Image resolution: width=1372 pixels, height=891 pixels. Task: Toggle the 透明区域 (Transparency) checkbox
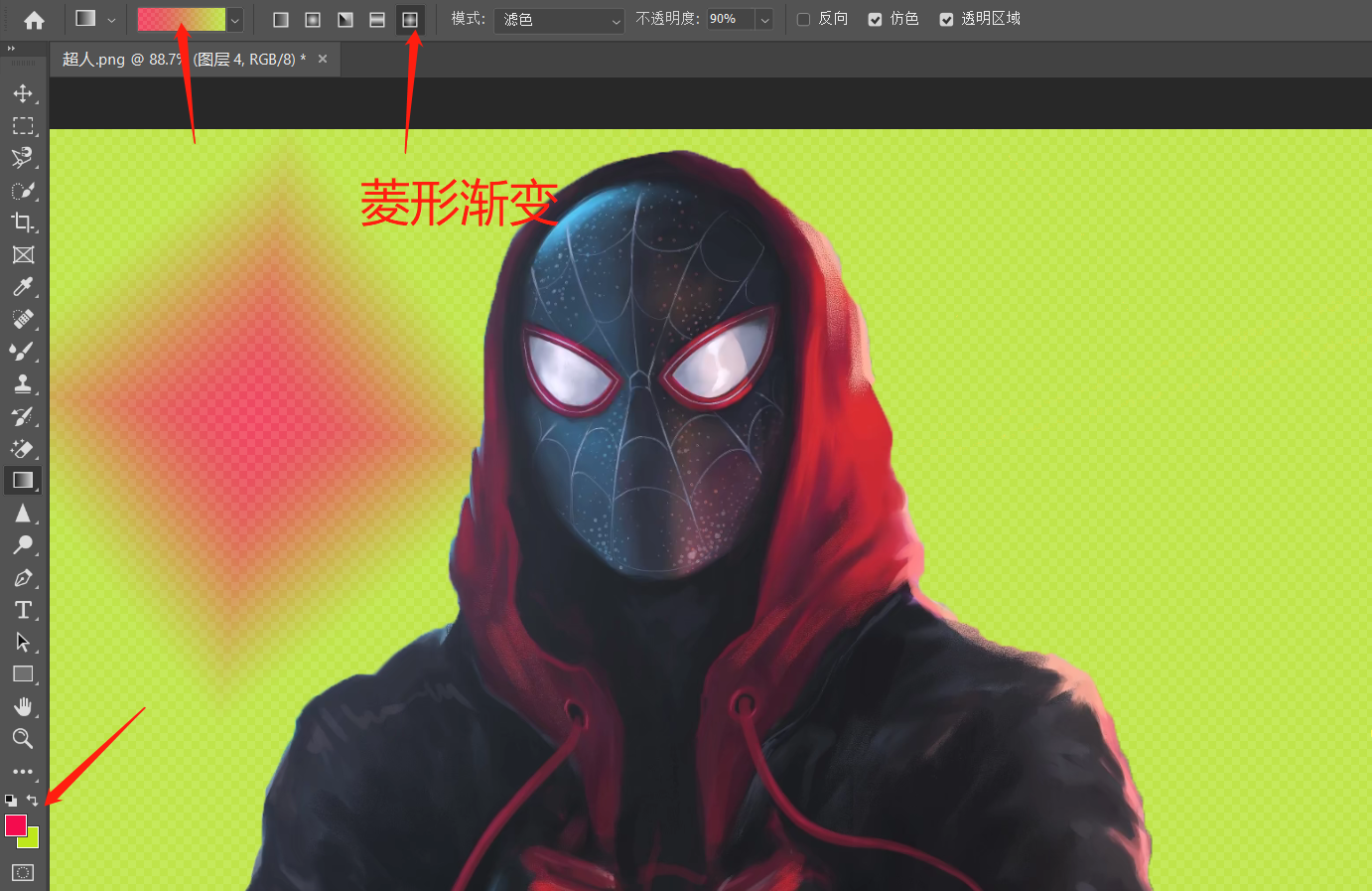(x=946, y=19)
